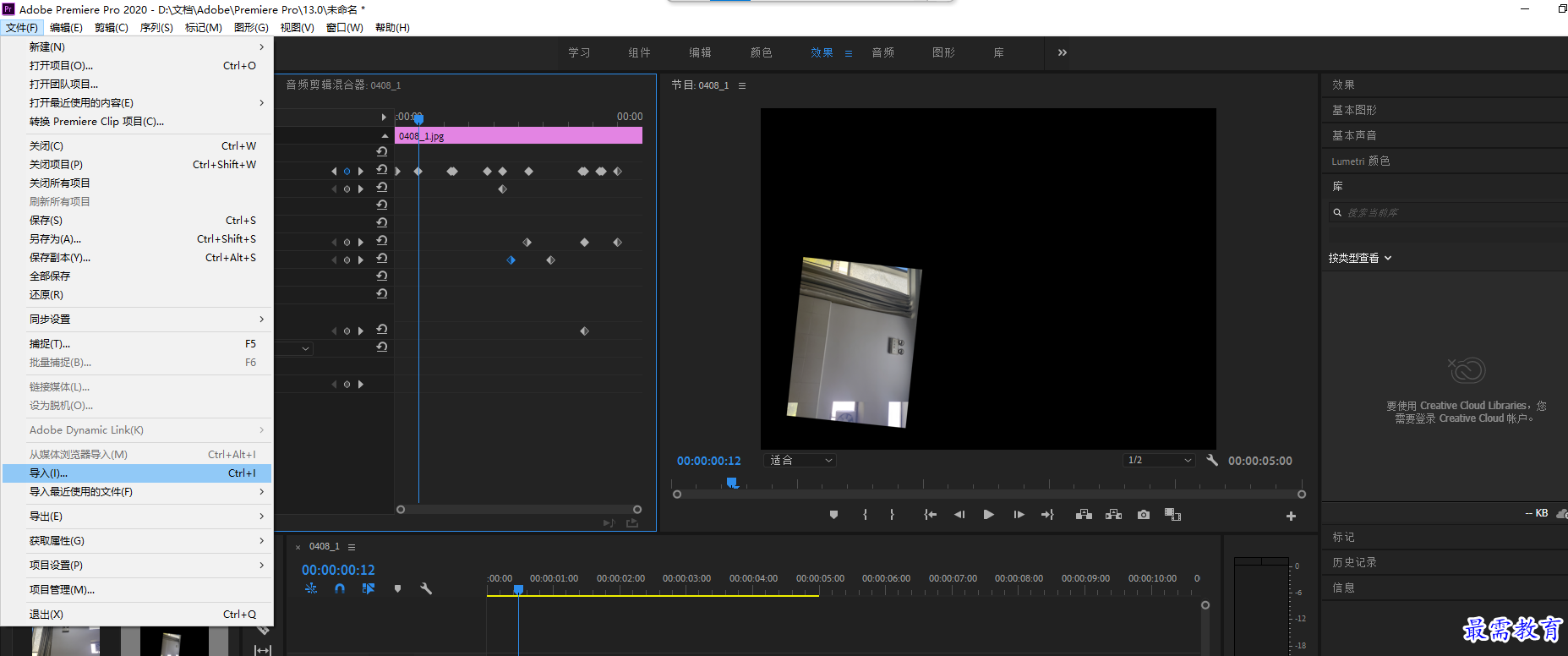Screen dimensions: 1568x656
Task: Open the button editor plus icon
Action: (1291, 516)
